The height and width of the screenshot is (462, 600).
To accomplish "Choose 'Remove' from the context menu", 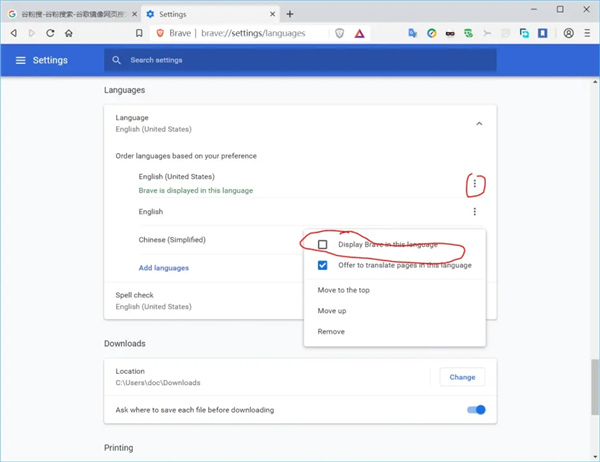I will [x=331, y=331].
